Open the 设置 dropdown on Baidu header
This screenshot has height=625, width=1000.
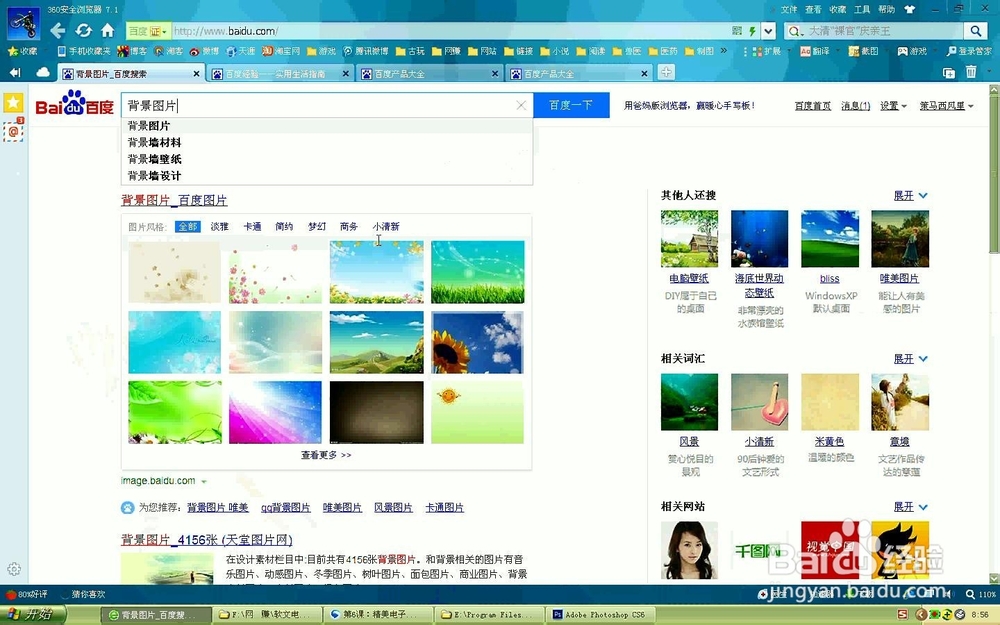click(x=893, y=106)
